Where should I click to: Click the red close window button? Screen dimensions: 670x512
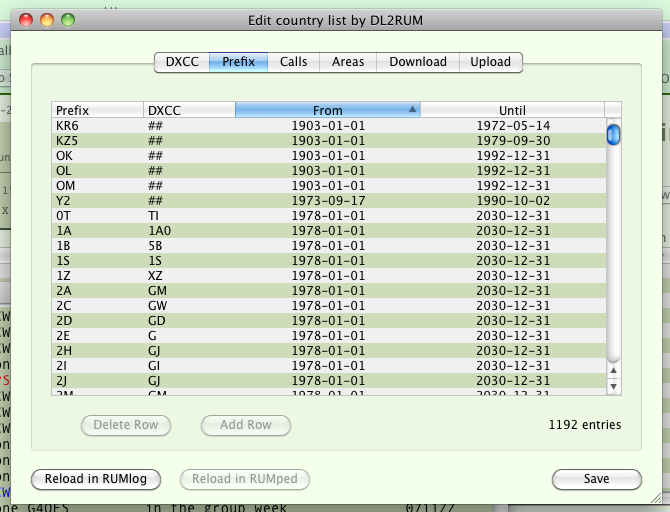27,20
